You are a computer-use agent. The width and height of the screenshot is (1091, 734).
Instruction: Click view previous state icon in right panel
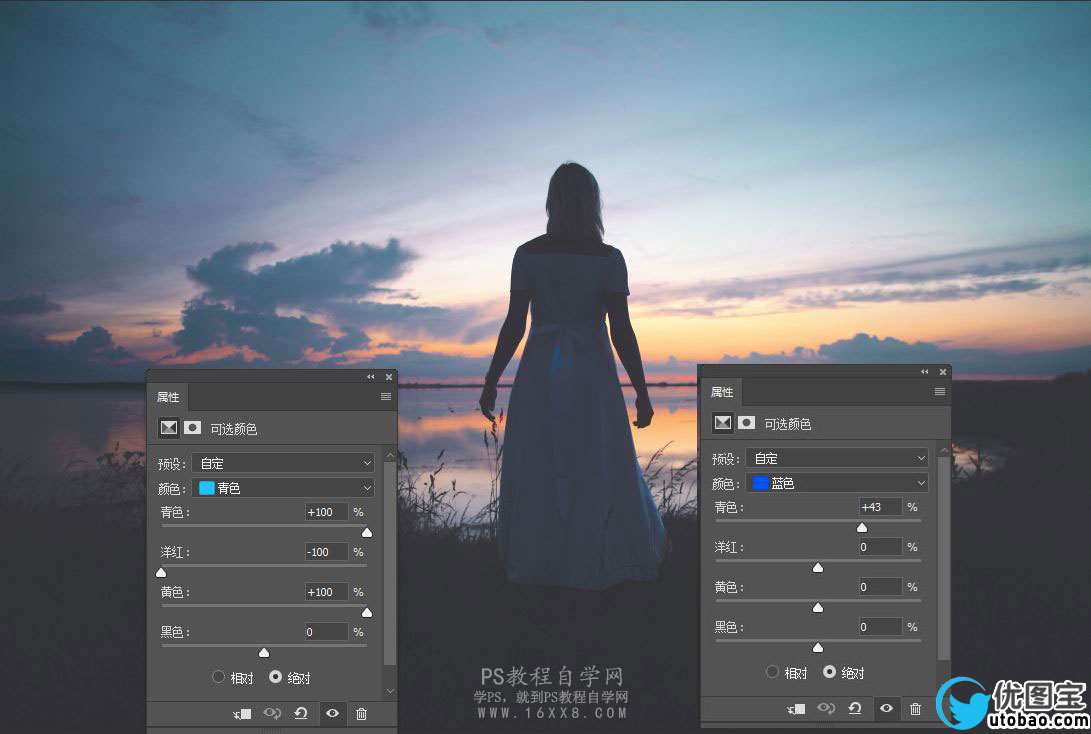click(x=825, y=708)
